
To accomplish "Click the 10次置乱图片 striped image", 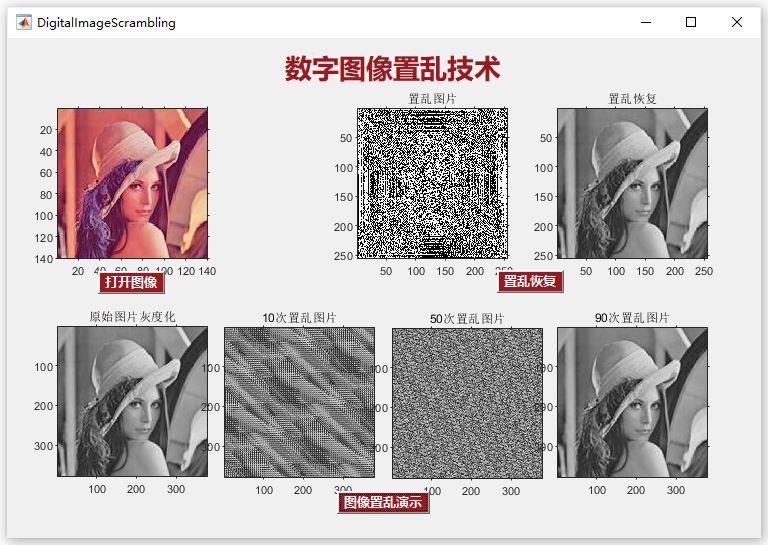I will pos(300,402).
